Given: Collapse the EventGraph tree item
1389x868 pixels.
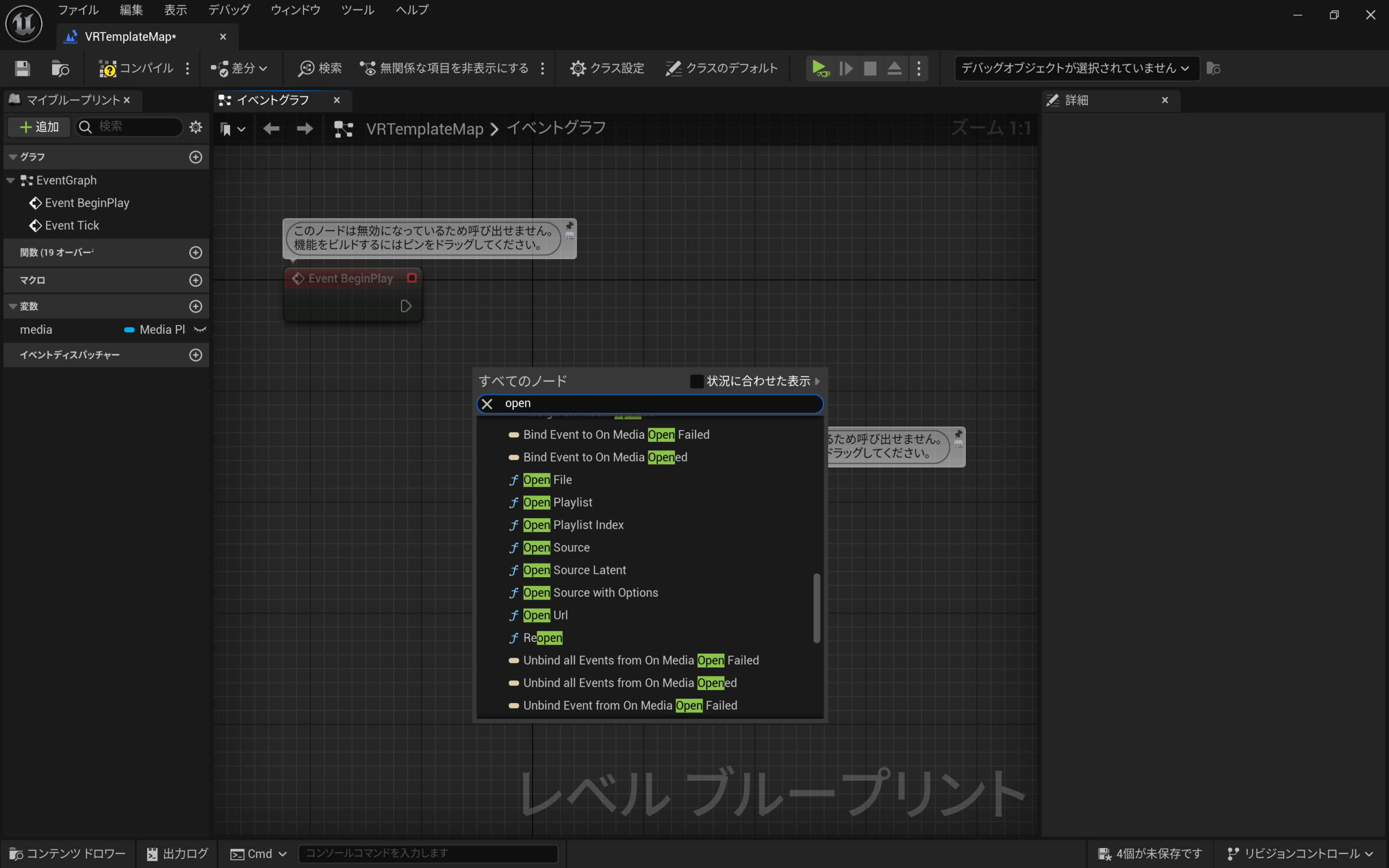Looking at the screenshot, I should point(10,180).
